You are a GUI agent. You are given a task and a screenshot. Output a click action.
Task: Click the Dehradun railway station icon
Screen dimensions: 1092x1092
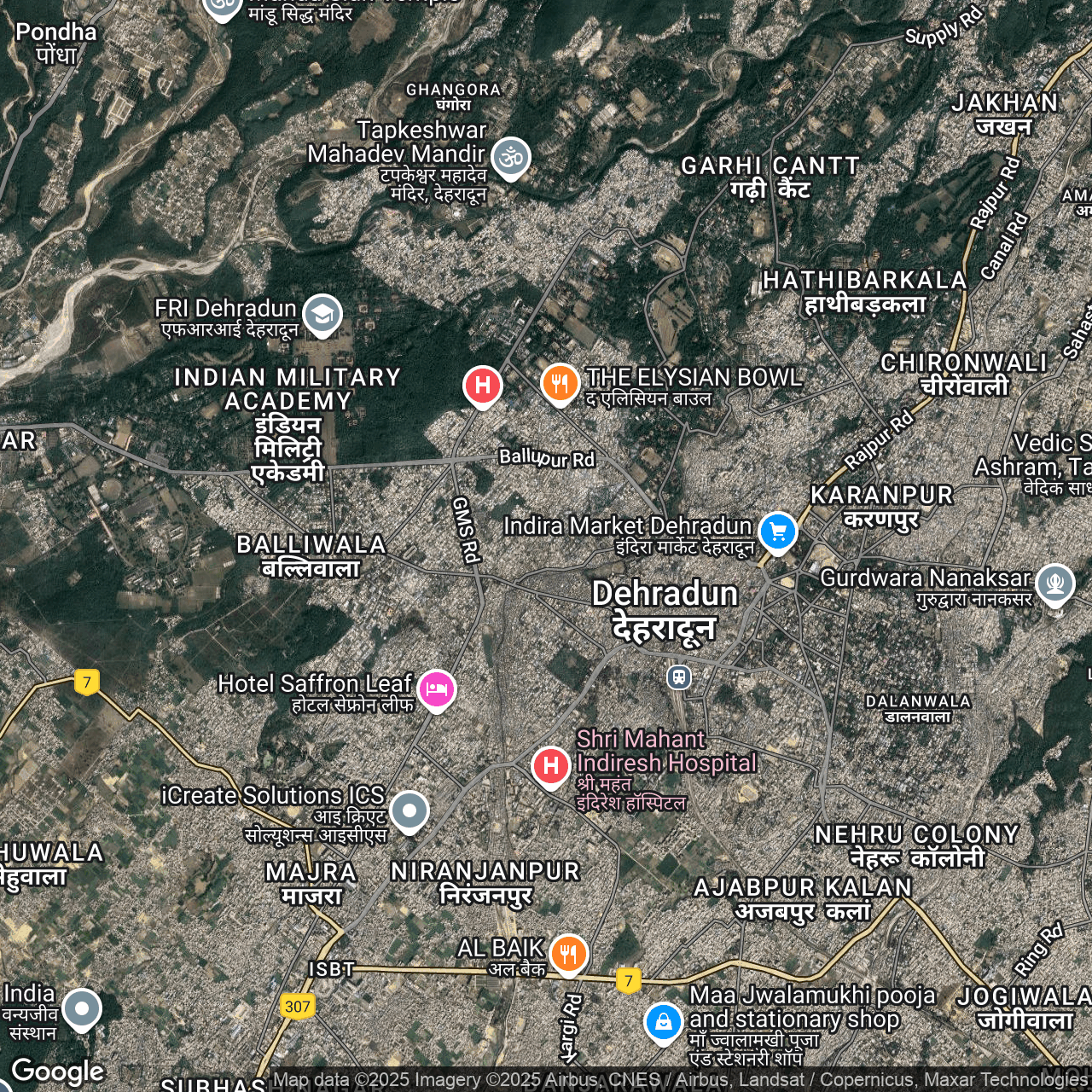pyautogui.click(x=679, y=677)
